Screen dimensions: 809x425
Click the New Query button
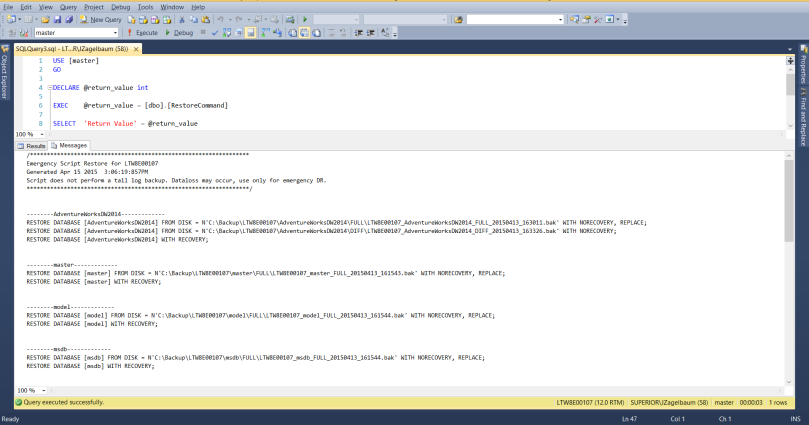[x=101, y=20]
